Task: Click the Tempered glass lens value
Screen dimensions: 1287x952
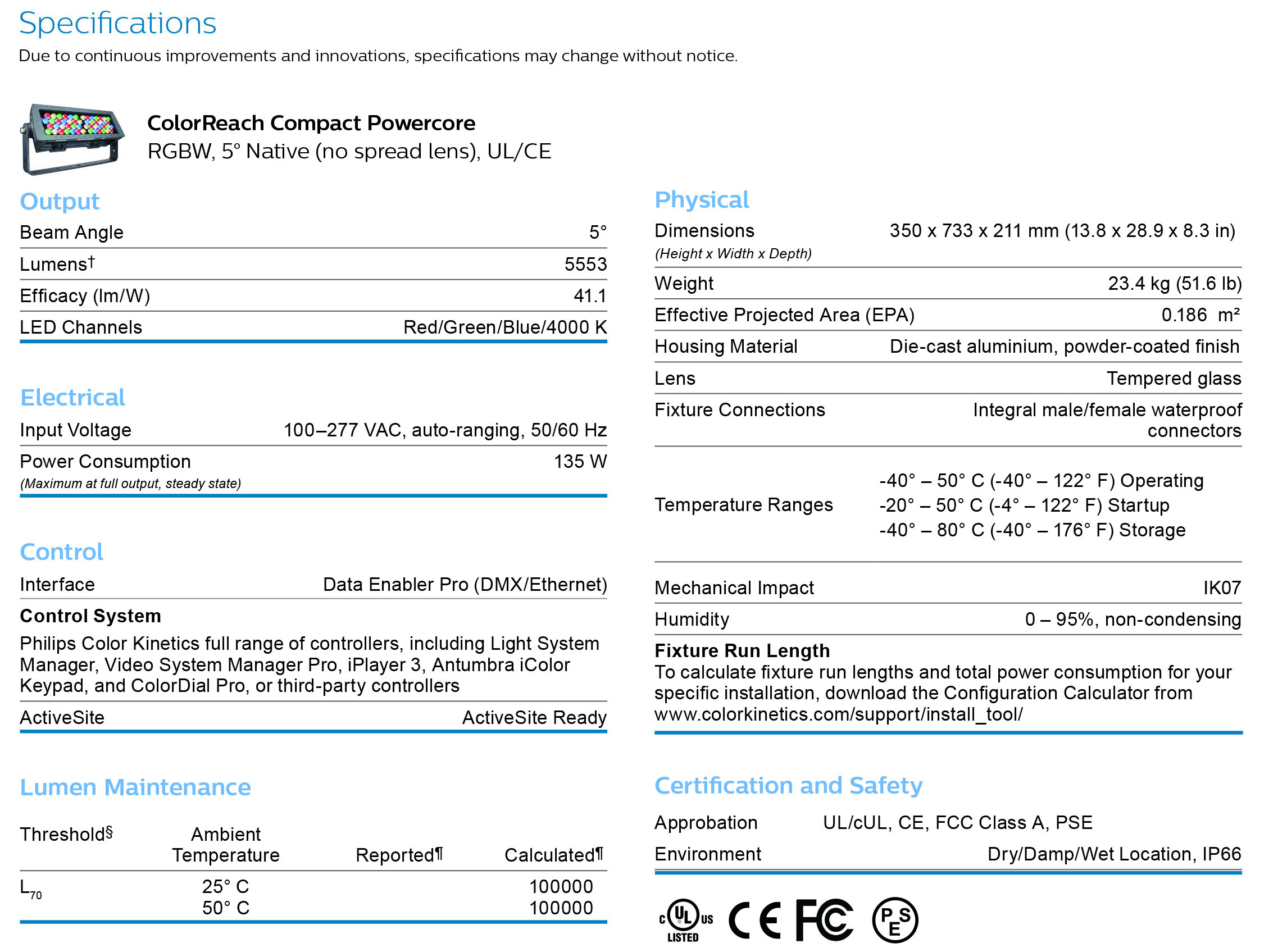Action: pos(1174,379)
